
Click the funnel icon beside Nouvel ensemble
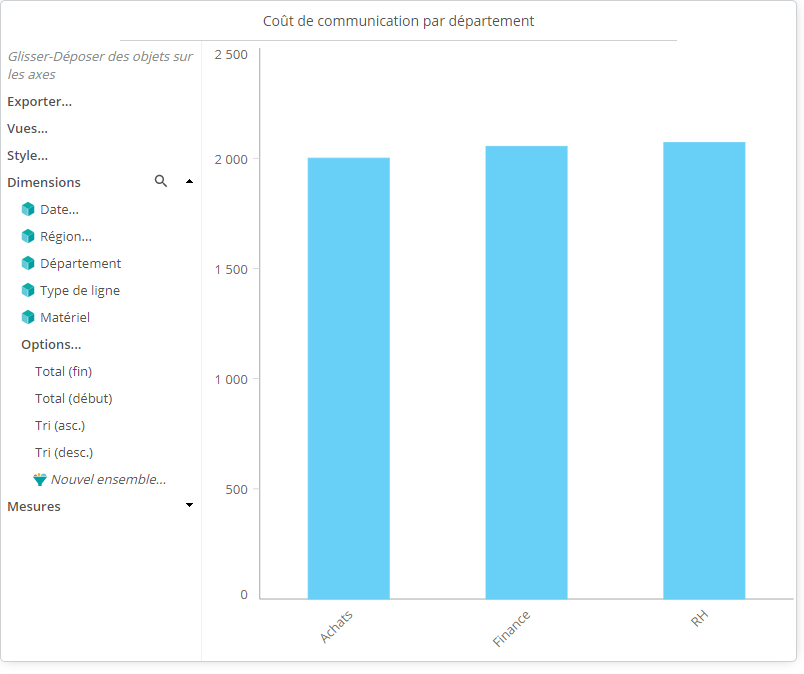[x=40, y=479]
